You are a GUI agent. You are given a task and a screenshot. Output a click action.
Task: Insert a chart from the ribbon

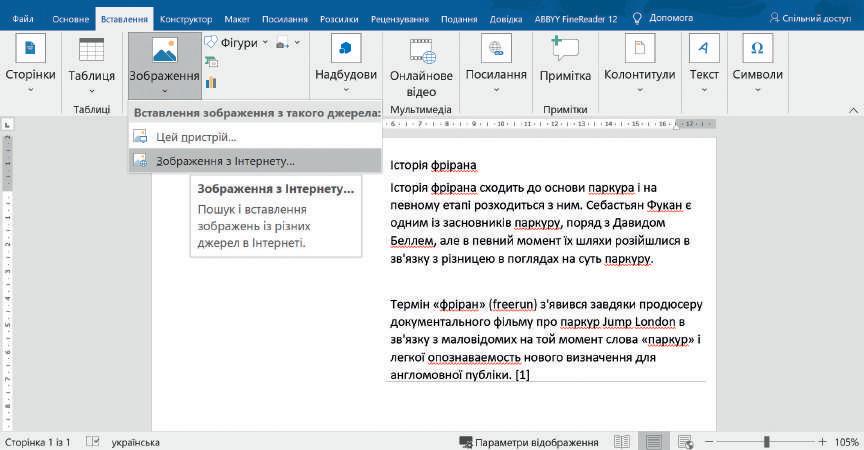[x=211, y=83]
